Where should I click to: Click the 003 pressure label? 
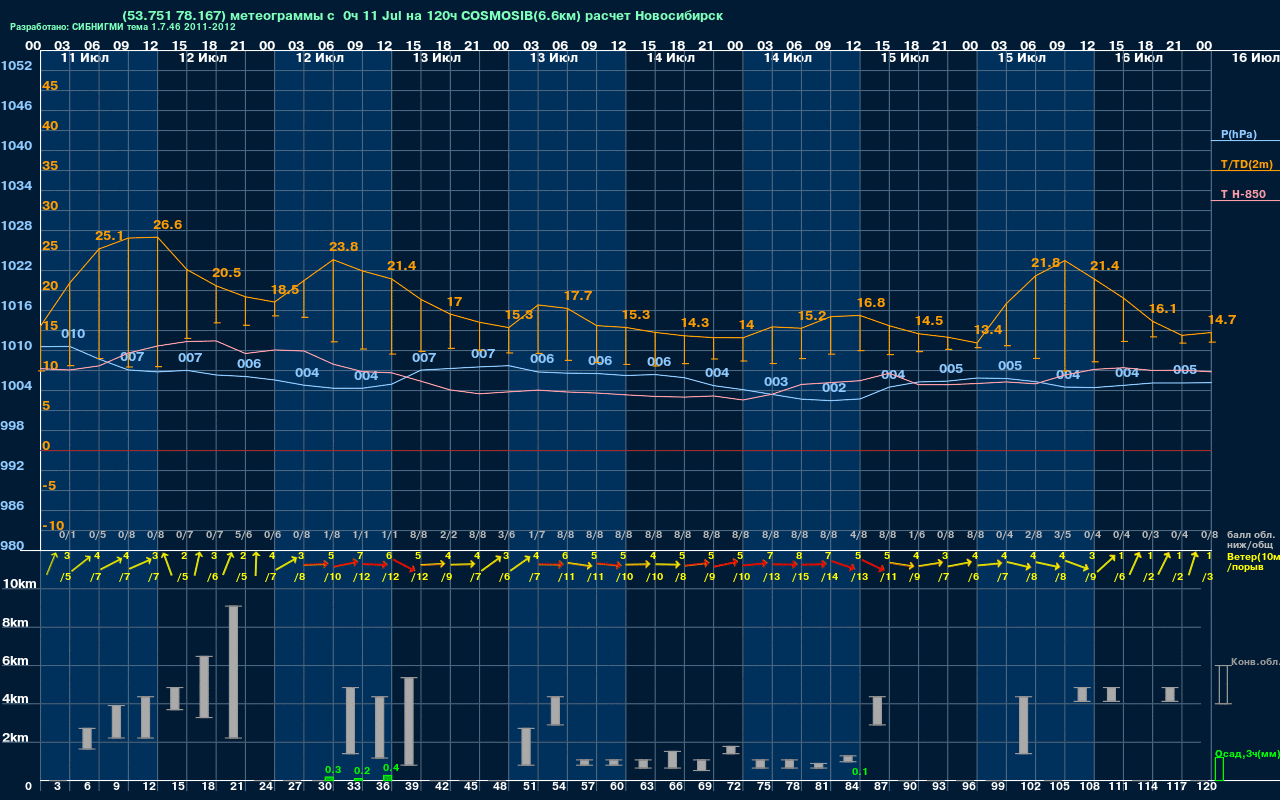coord(776,382)
